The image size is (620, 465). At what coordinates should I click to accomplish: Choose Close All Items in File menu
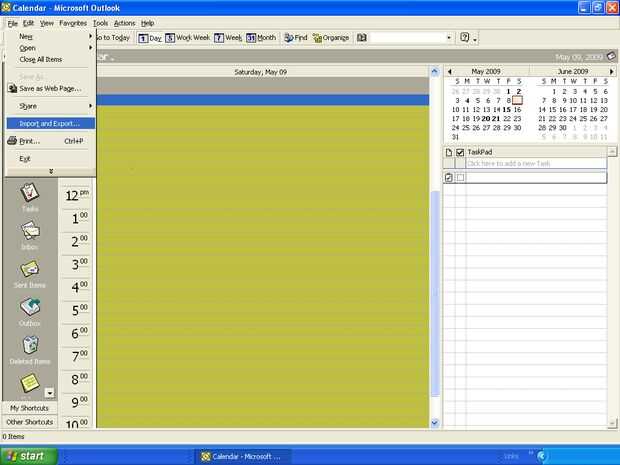[51, 59]
